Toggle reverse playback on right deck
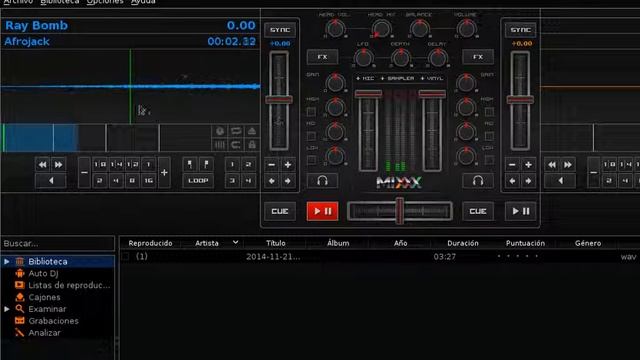Image resolution: width=640 pixels, height=360 pixels. (560, 180)
